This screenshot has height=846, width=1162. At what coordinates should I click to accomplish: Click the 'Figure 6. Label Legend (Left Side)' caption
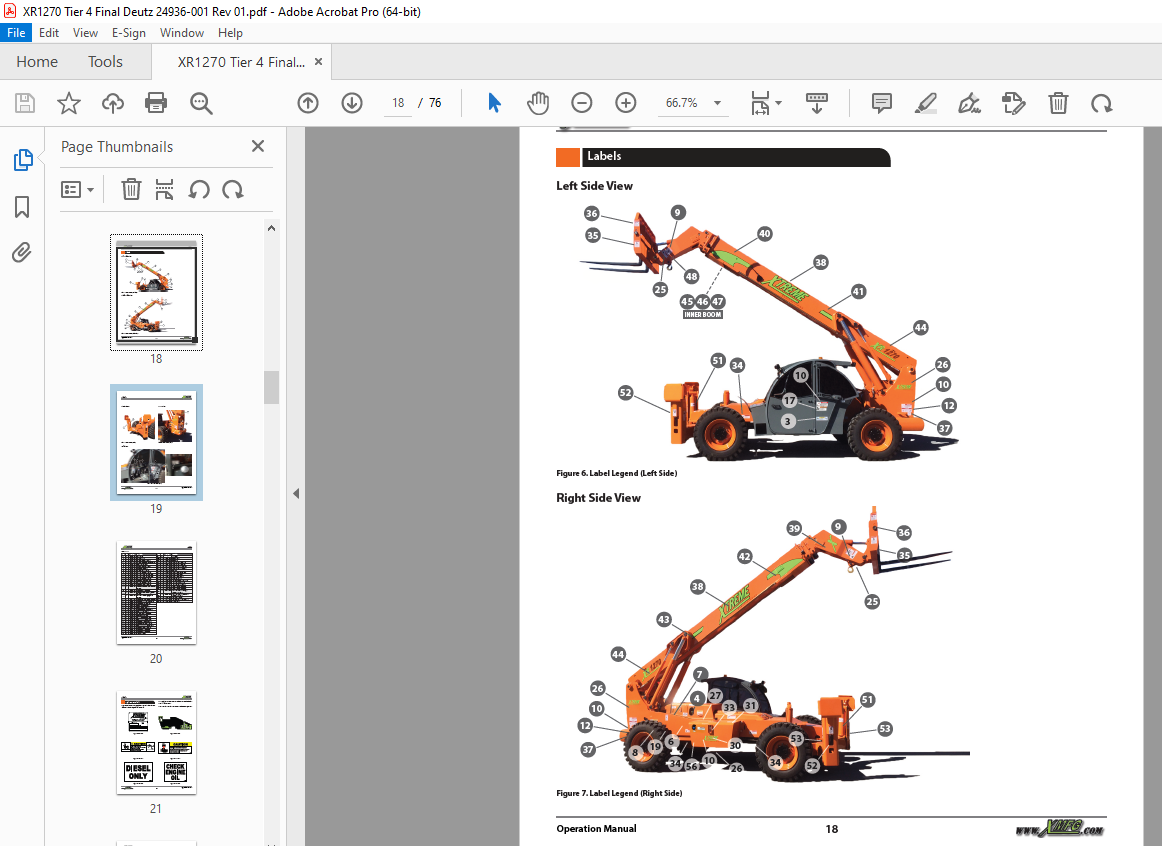[x=617, y=473]
